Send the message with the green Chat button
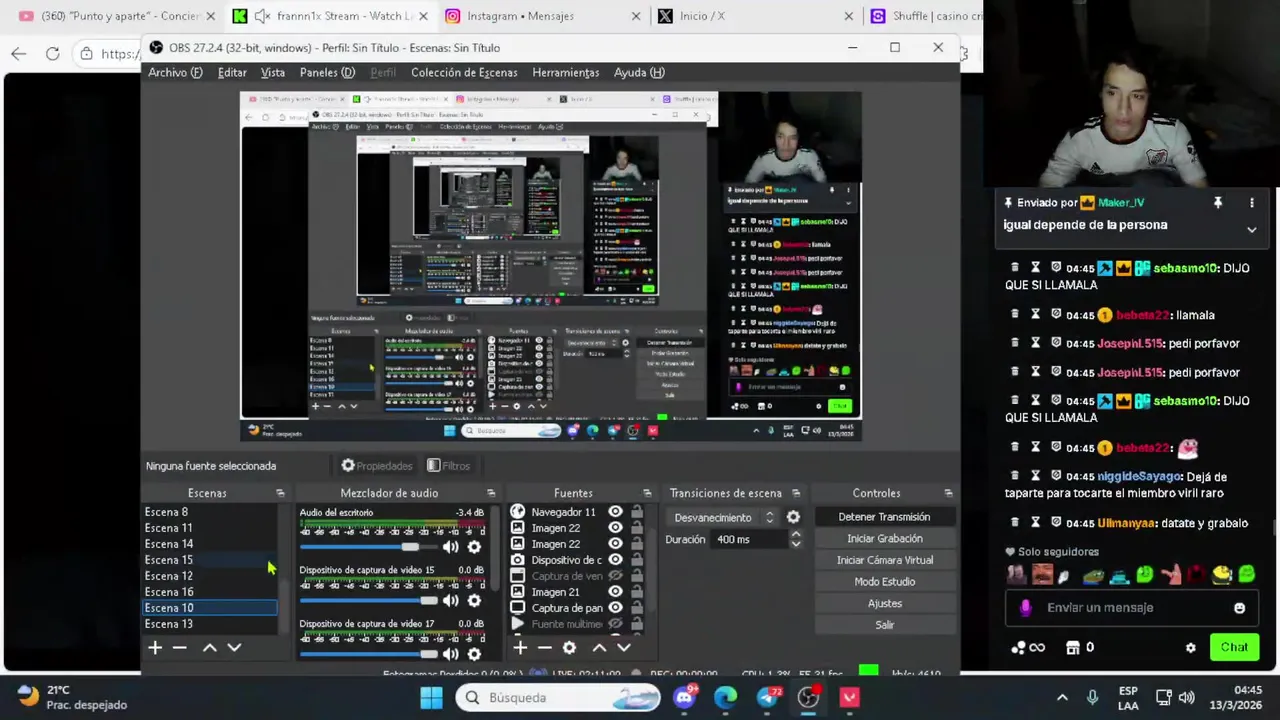Screen dimensions: 1280x720 1234,648
